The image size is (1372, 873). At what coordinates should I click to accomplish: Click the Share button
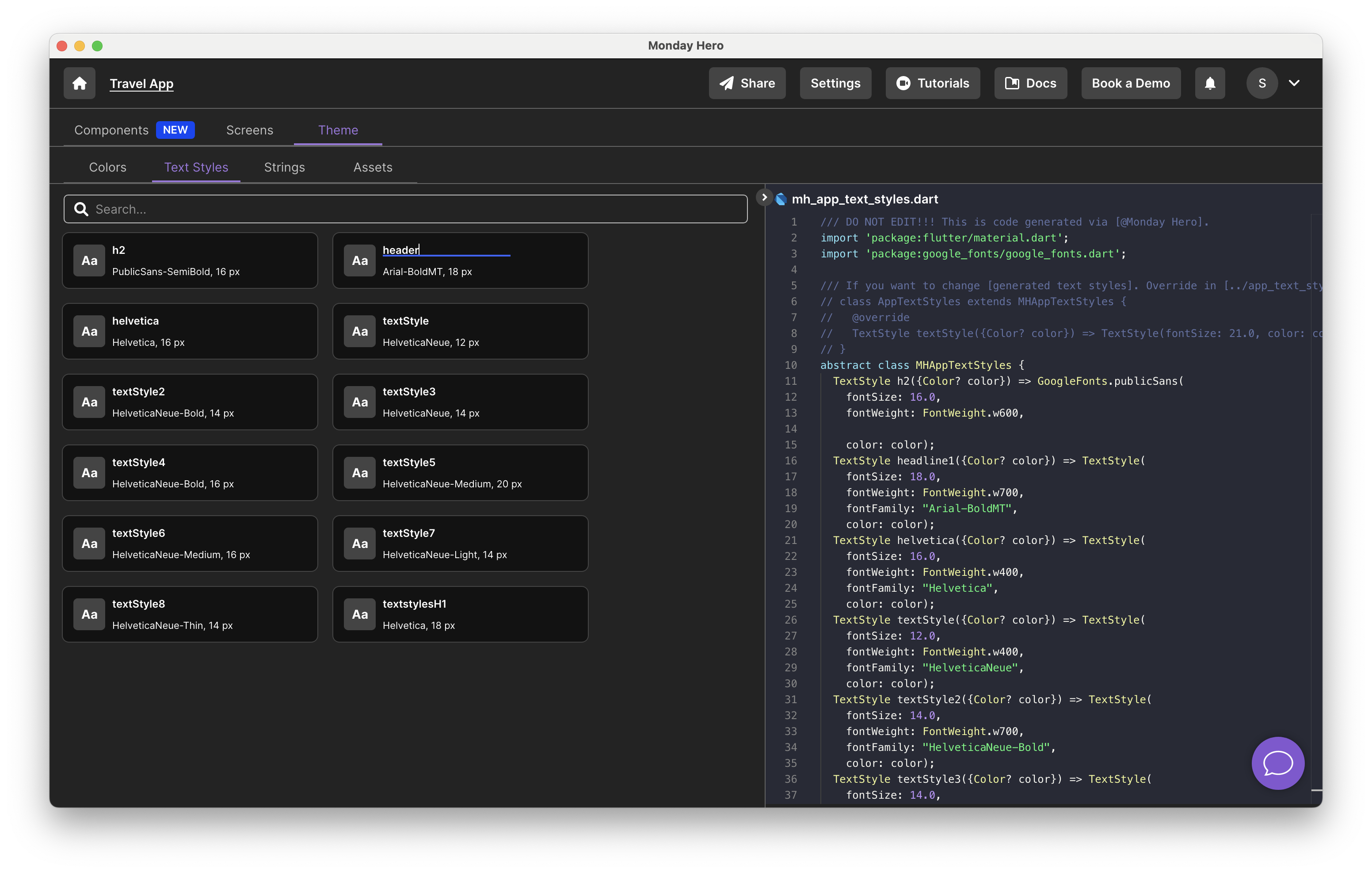tap(747, 83)
